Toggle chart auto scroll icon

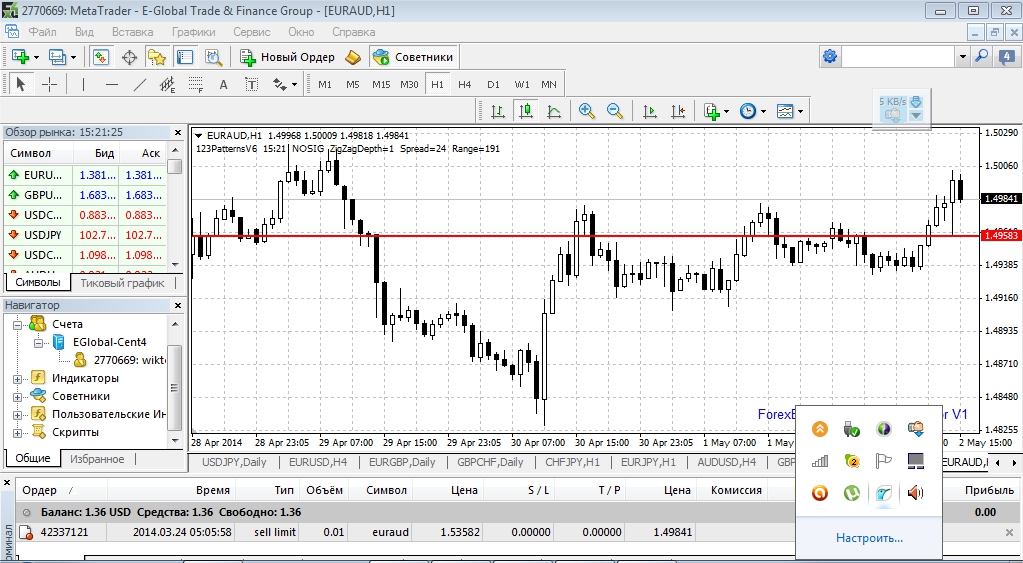tap(649, 112)
